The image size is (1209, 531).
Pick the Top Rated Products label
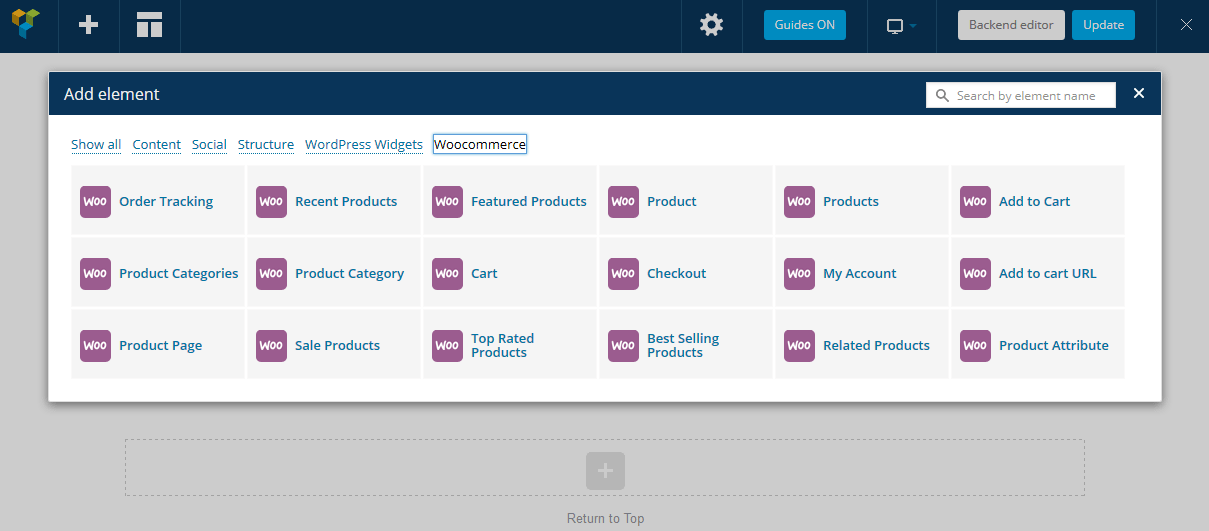(503, 345)
